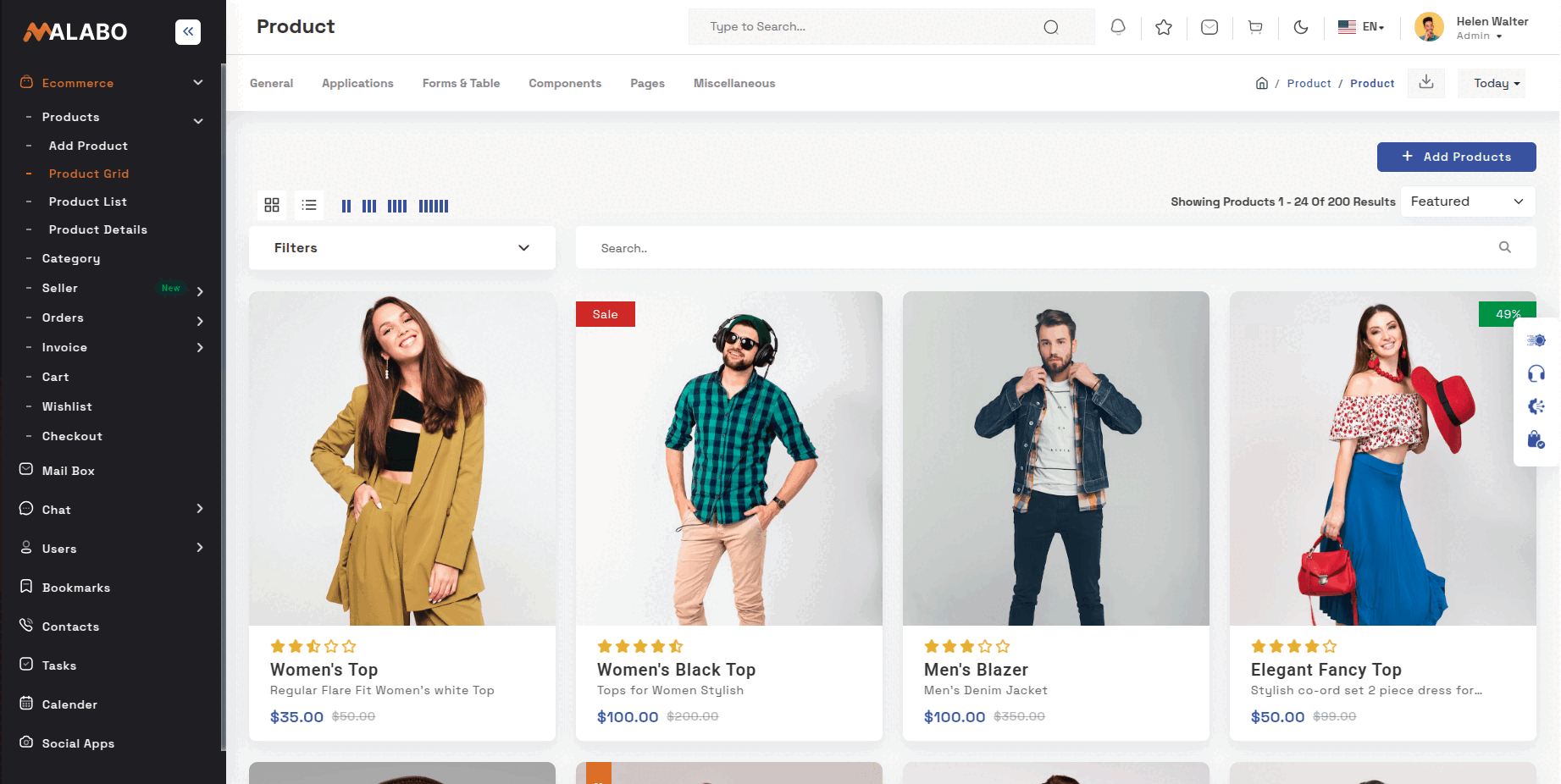Click the first Product breadcrumb link

point(1309,83)
